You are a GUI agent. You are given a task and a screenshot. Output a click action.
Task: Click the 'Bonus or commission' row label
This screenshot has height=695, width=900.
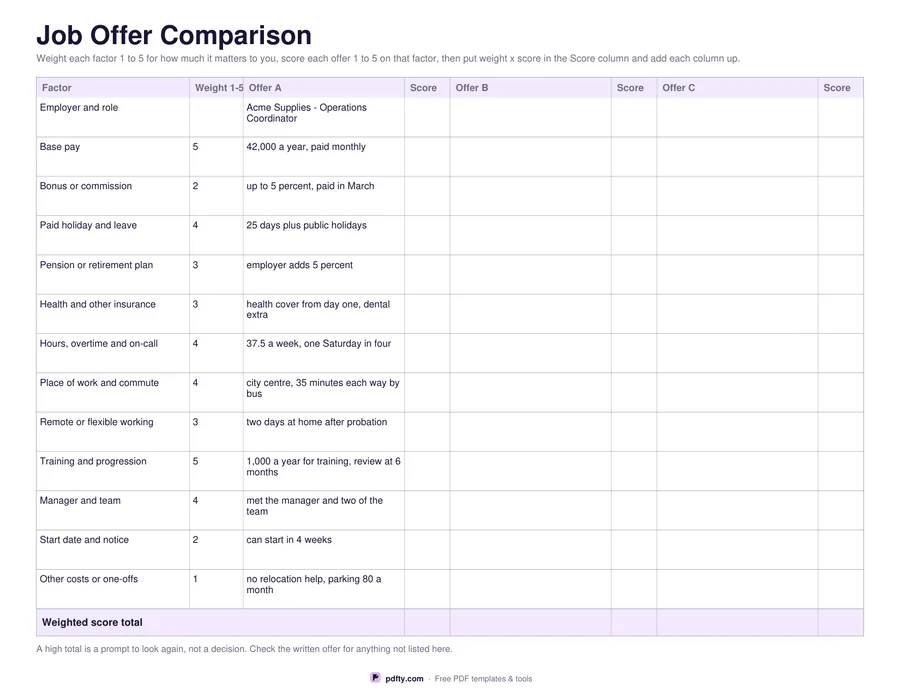[x=86, y=186]
